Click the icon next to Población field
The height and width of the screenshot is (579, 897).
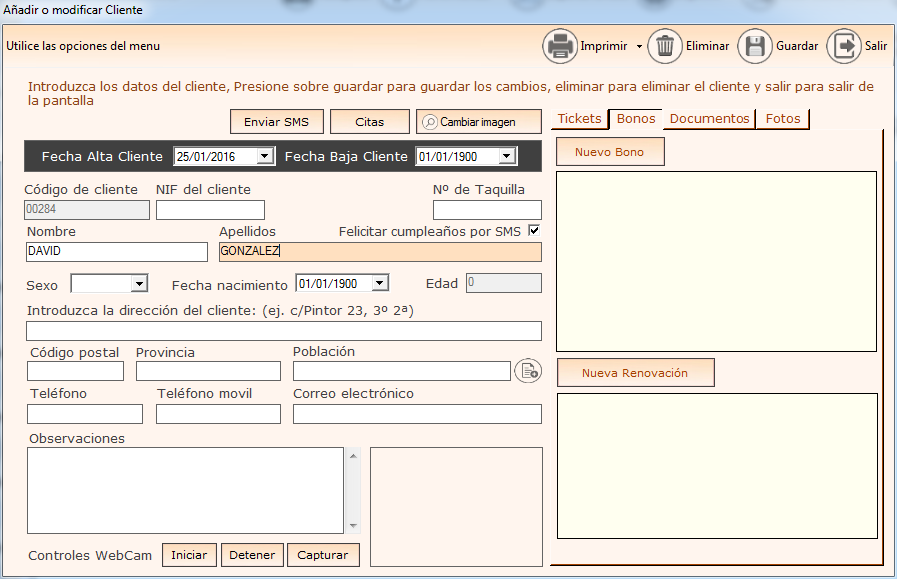[527, 371]
